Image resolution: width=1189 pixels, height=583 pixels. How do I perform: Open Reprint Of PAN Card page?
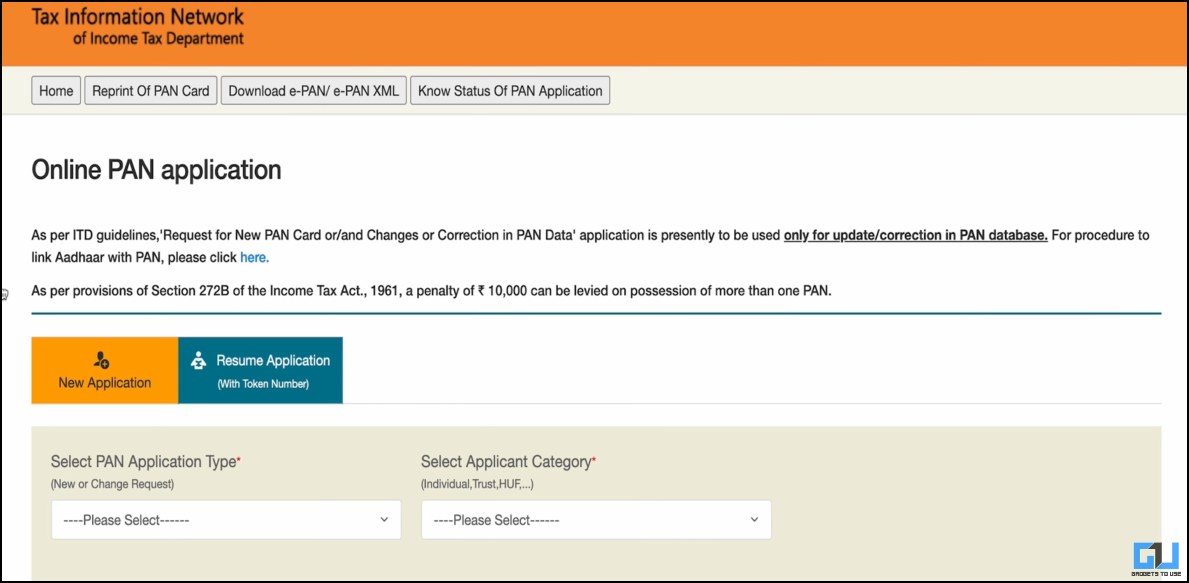pos(151,91)
